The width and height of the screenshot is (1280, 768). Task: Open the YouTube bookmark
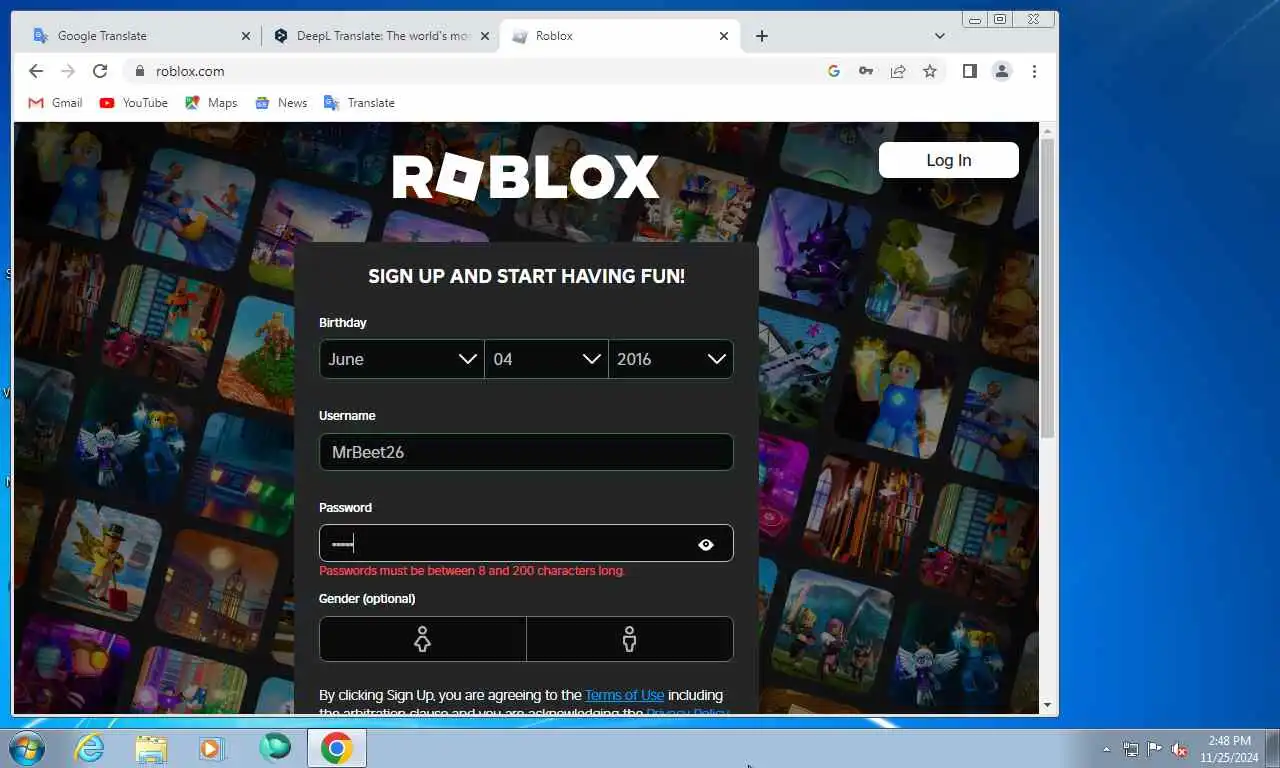click(133, 103)
